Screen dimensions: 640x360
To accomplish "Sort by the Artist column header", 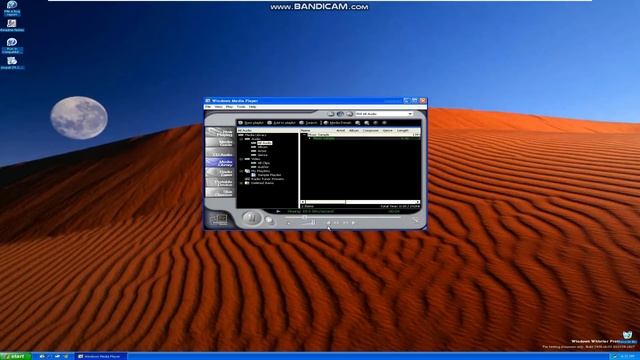I will point(341,131).
